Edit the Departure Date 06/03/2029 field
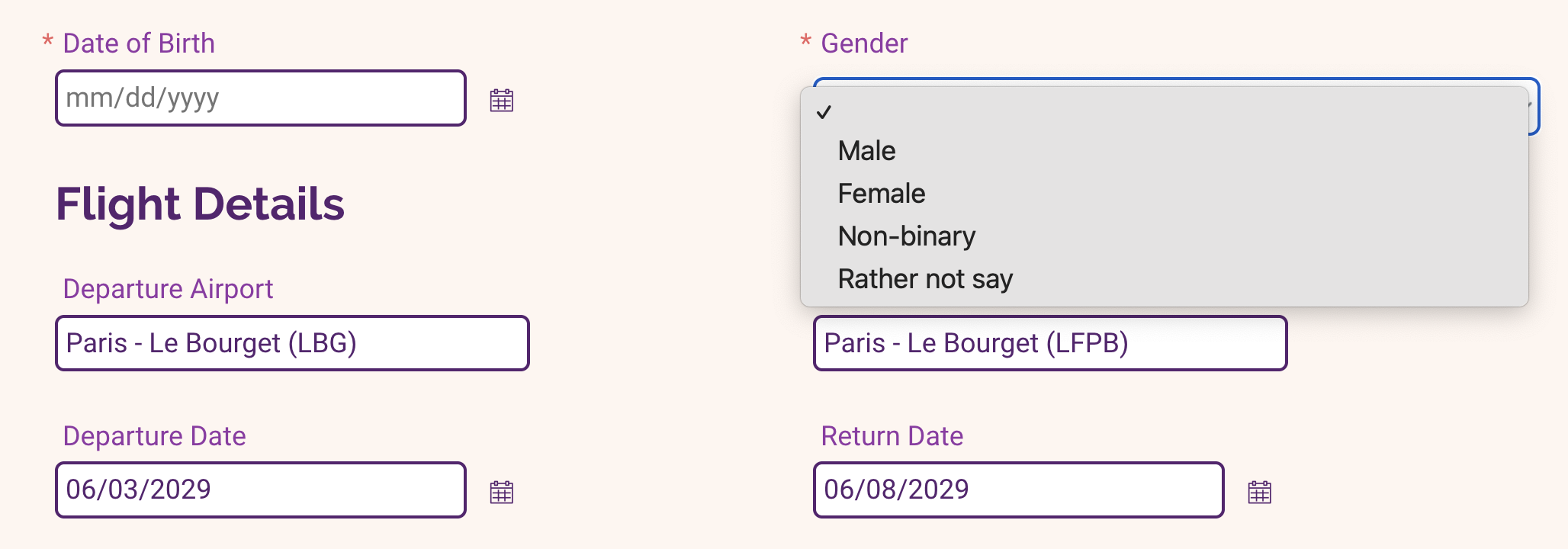 pyautogui.click(x=261, y=490)
